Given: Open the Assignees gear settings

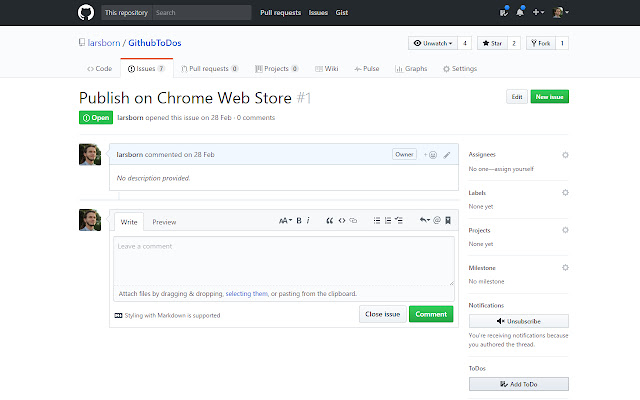Looking at the screenshot, I should 565,155.
